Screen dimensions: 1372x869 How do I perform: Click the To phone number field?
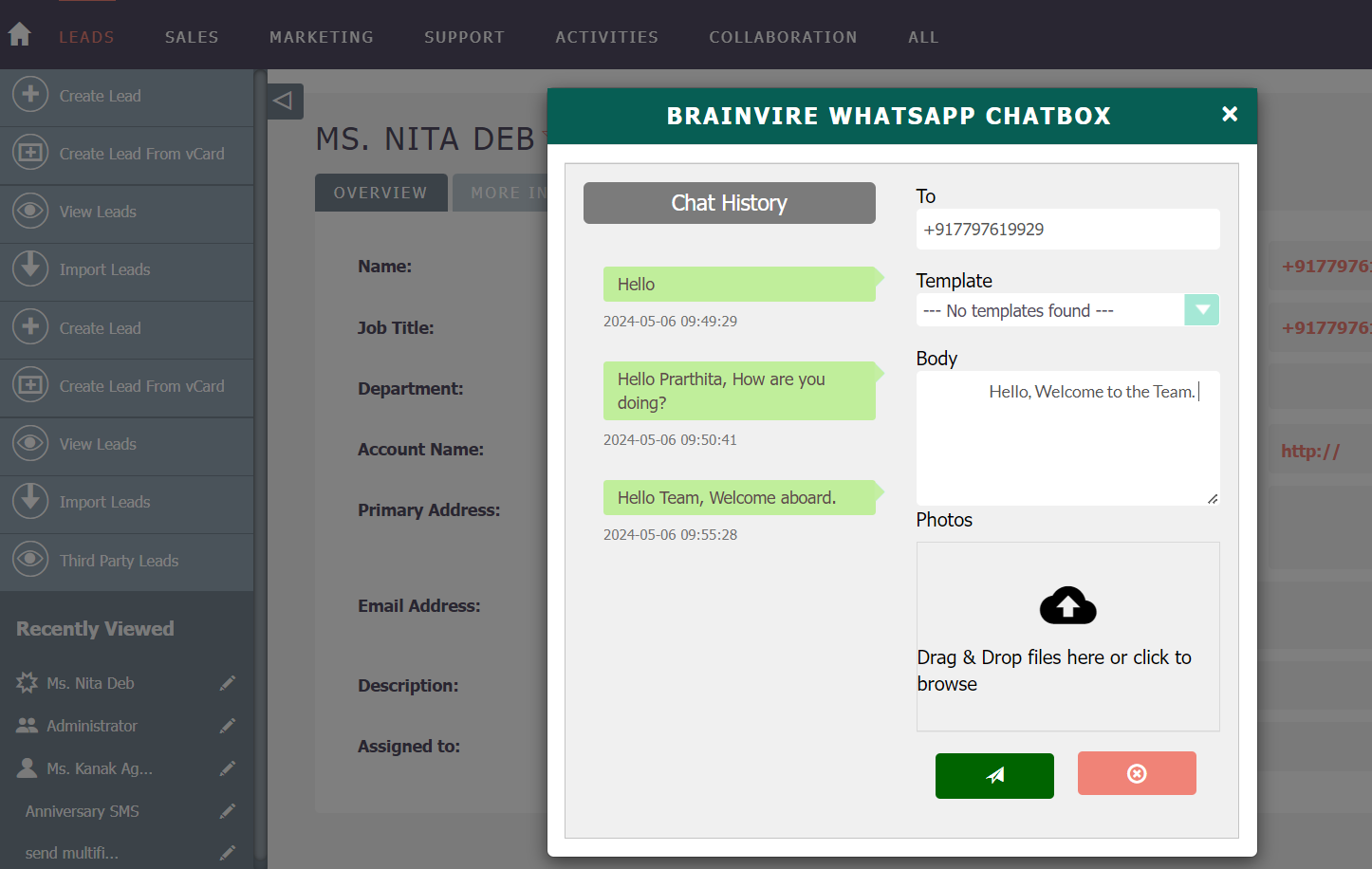[1067, 229]
